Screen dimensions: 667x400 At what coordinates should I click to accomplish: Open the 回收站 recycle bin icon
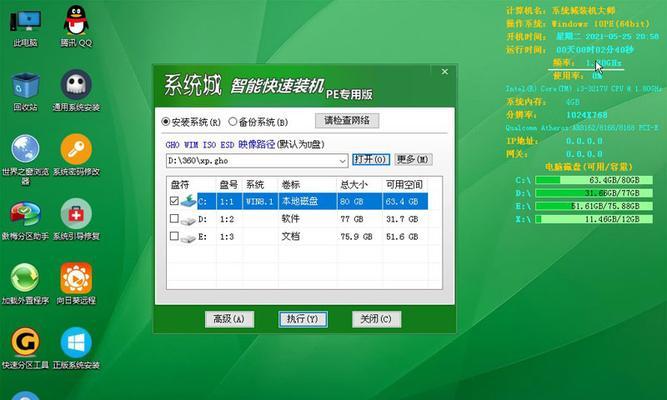tap(26, 87)
